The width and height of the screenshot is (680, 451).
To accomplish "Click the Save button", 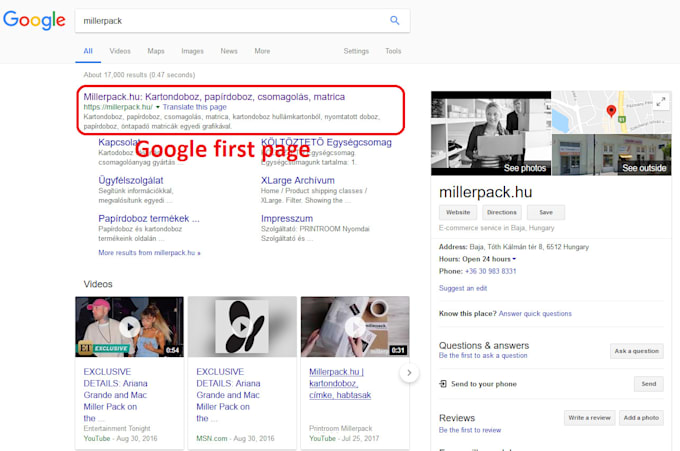I will pyautogui.click(x=546, y=212).
